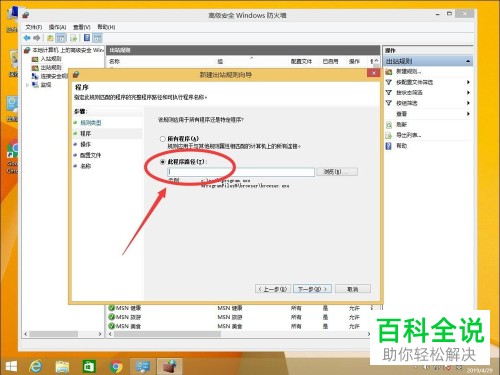The width and height of the screenshot is (500, 375).
Task: Click the green check icon of MSN 健康 rule
Action: click(112, 308)
